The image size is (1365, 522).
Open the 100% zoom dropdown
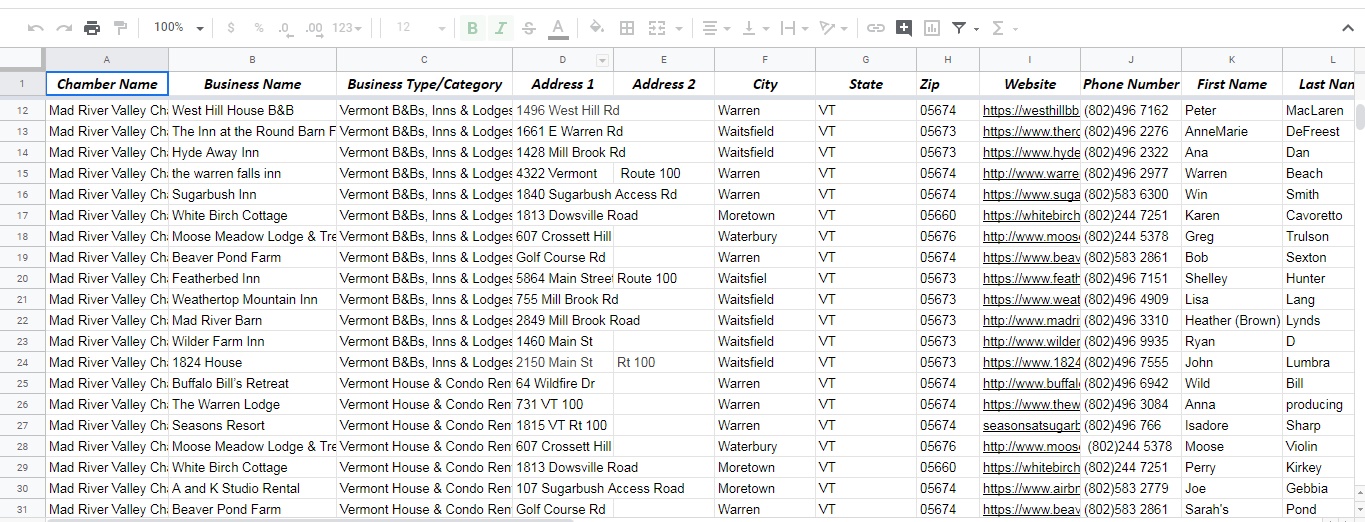pyautogui.click(x=179, y=28)
